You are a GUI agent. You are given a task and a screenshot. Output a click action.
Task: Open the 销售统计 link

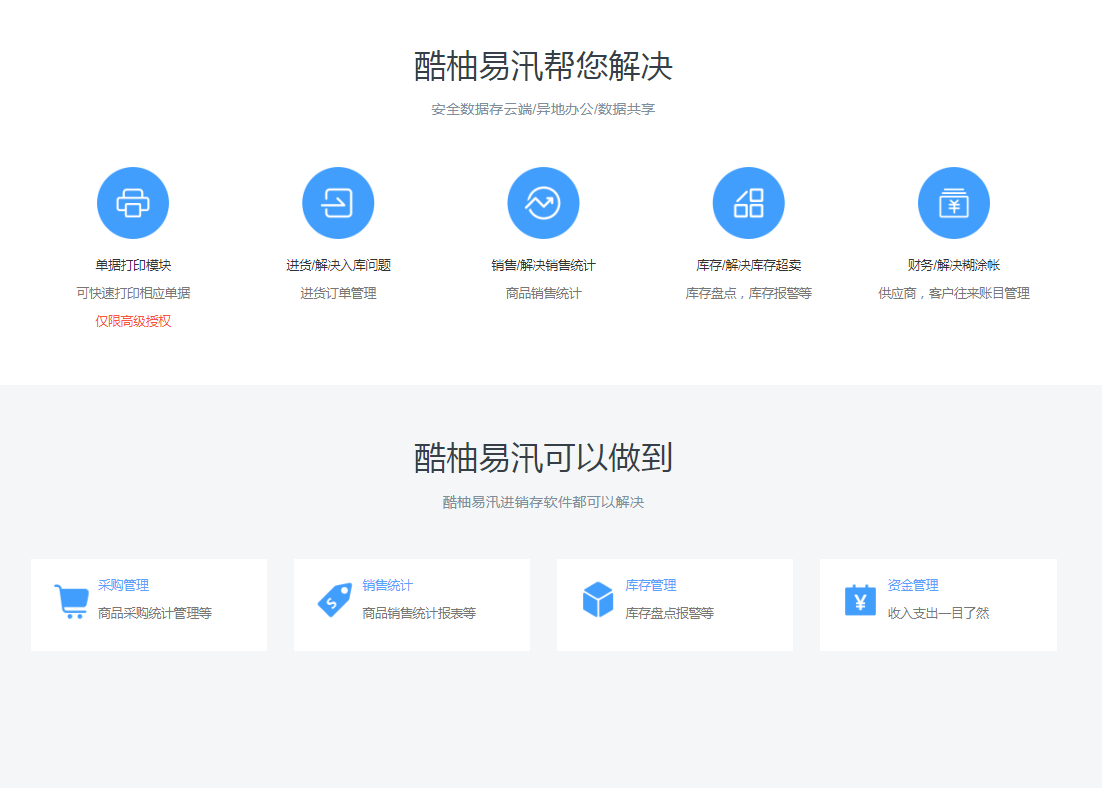coord(387,586)
